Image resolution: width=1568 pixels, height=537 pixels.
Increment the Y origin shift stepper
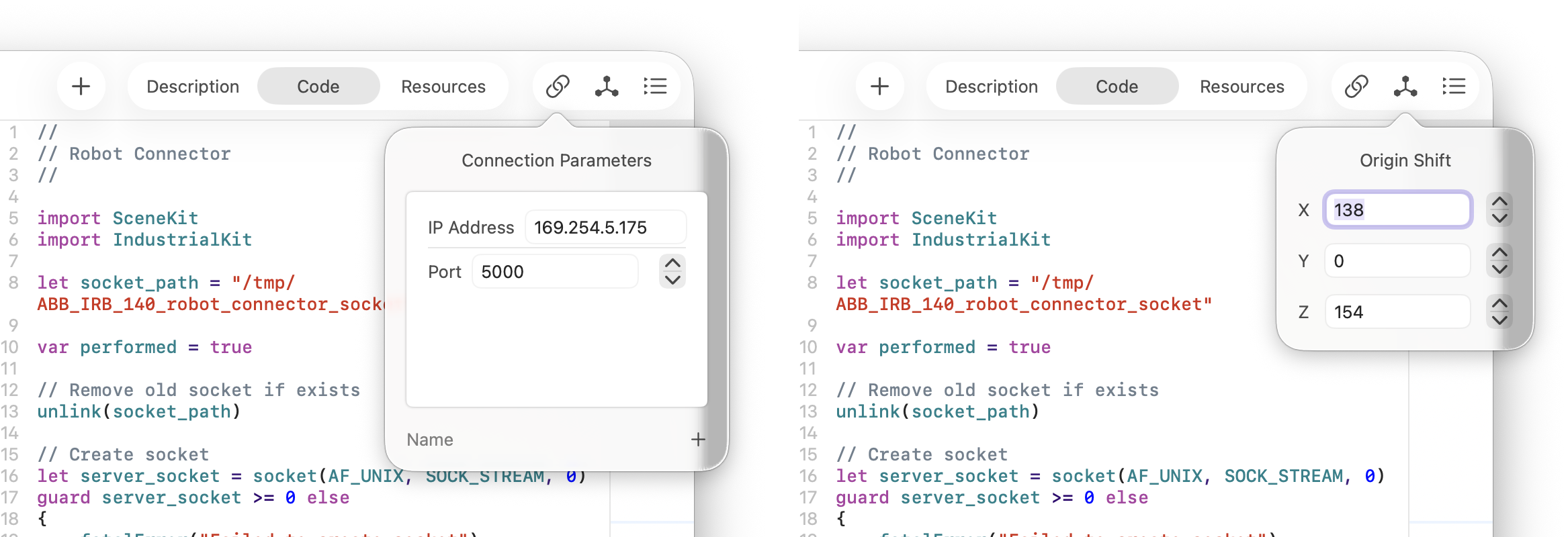click(1499, 252)
